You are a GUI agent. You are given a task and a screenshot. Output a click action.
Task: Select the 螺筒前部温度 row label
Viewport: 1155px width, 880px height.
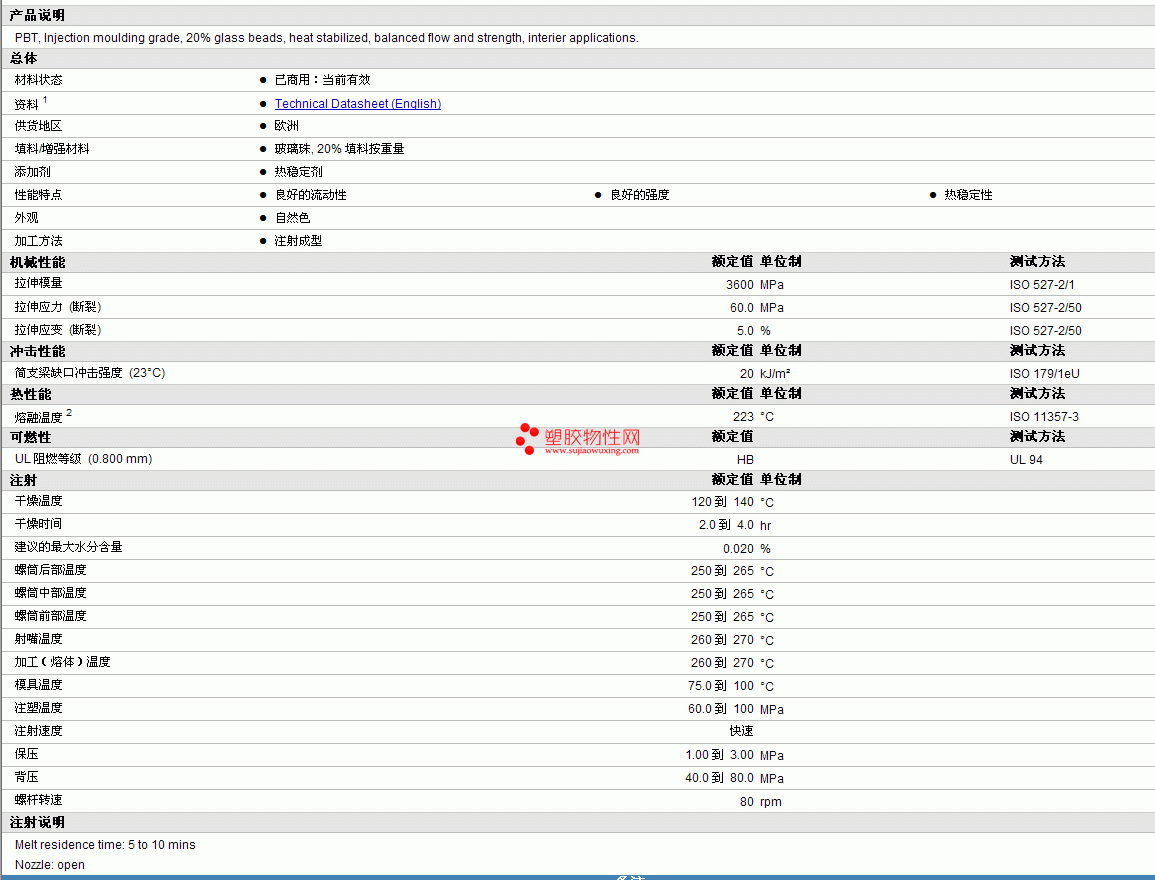click(x=50, y=616)
